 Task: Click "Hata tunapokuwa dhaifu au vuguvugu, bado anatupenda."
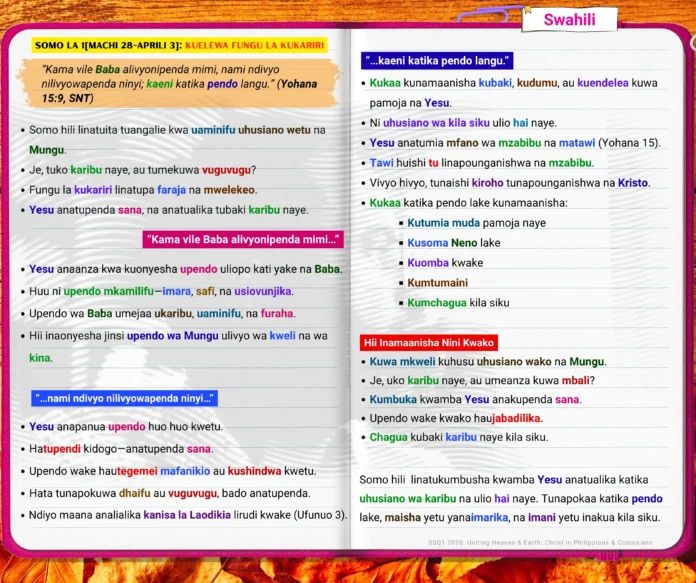pyautogui.click(x=170, y=493)
